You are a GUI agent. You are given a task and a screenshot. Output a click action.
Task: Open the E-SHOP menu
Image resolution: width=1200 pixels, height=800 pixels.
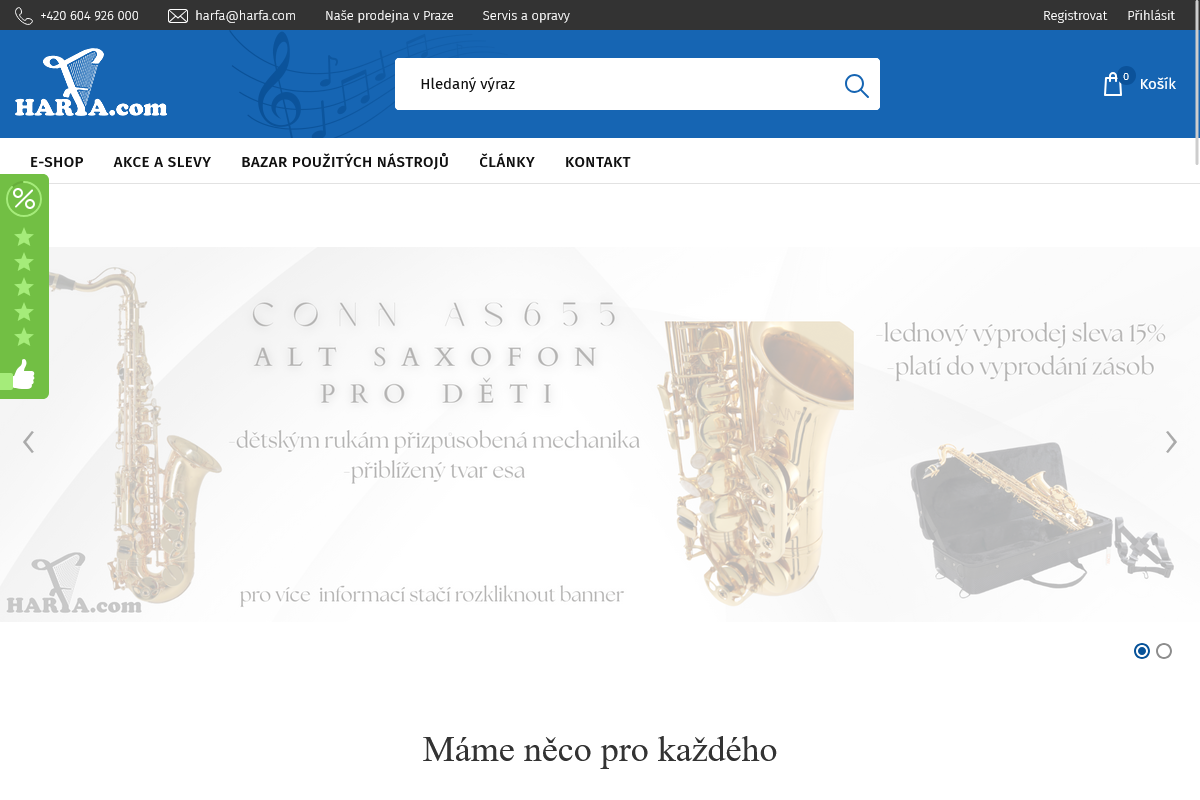(x=57, y=161)
